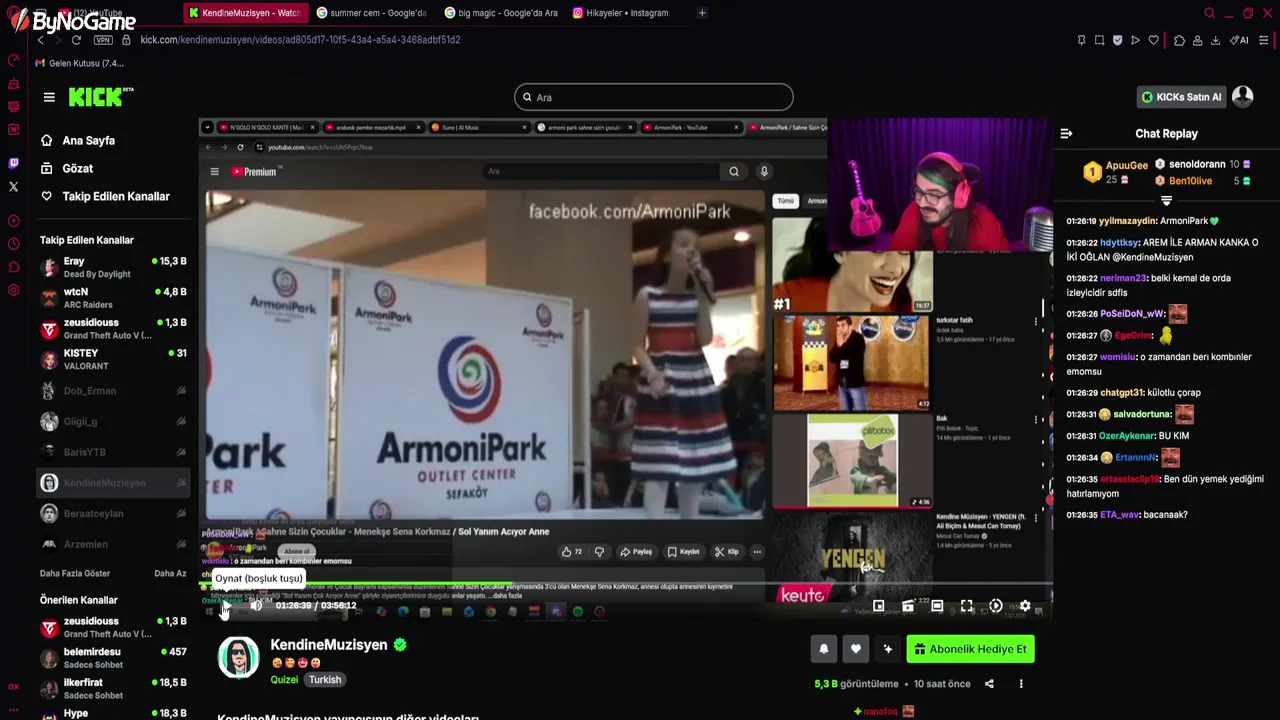Open the browser AI assistant
This screenshot has width=1280, height=720.
(x=1239, y=40)
